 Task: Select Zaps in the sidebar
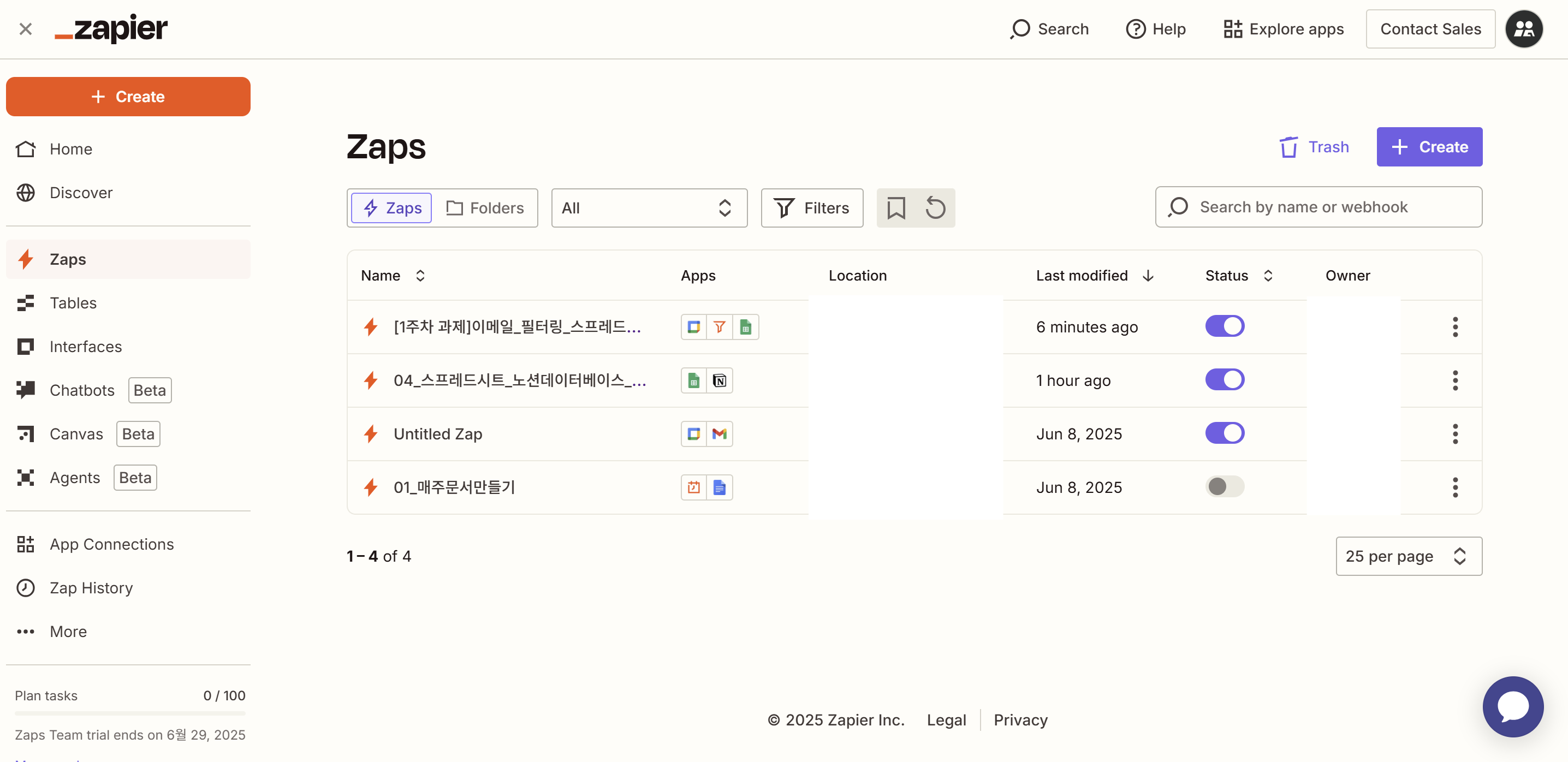tap(128, 259)
